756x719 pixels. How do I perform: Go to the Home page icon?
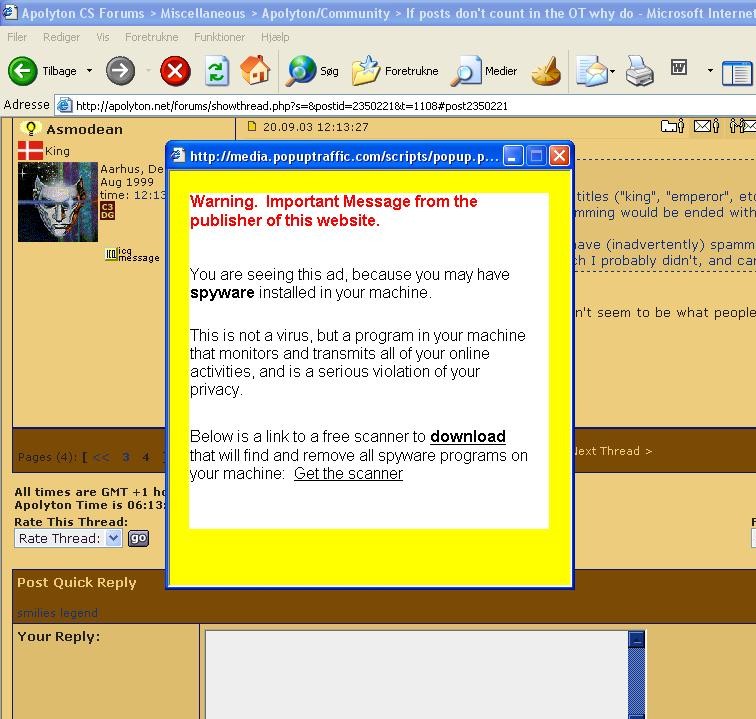tap(256, 70)
